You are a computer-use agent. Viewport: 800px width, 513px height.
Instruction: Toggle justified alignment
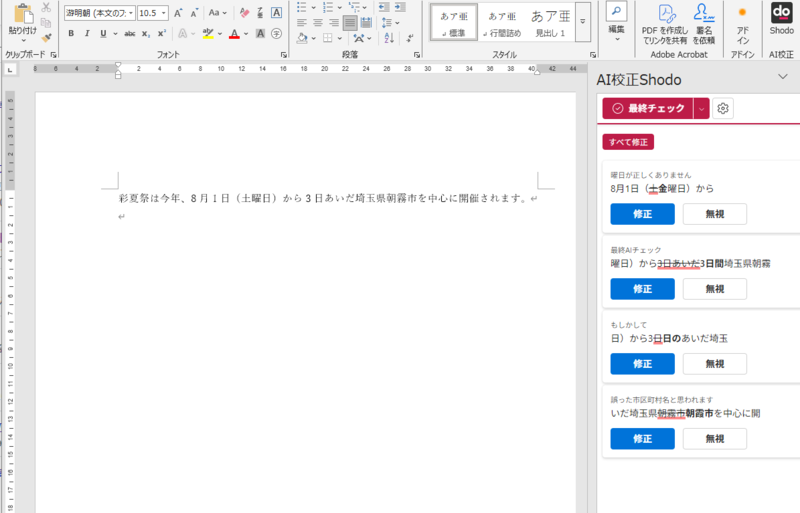(350, 22)
